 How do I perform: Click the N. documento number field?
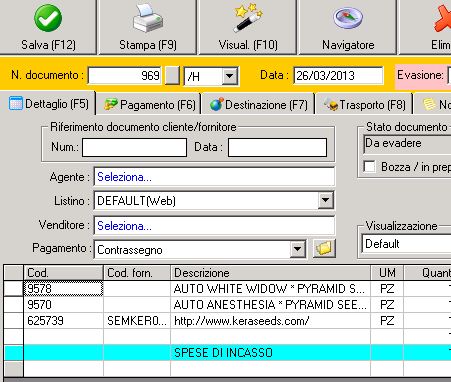125,76
